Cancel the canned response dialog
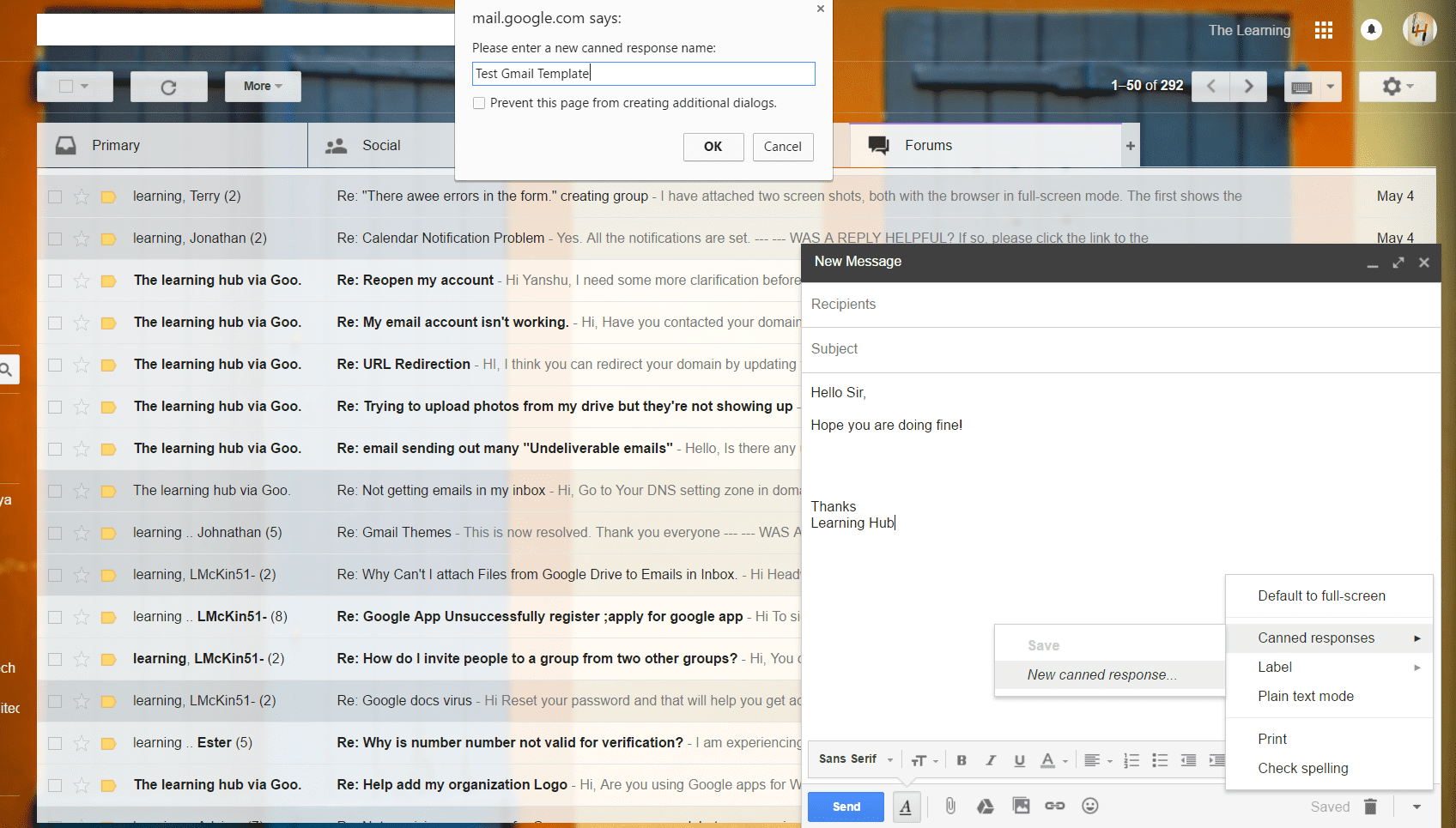 click(x=783, y=147)
